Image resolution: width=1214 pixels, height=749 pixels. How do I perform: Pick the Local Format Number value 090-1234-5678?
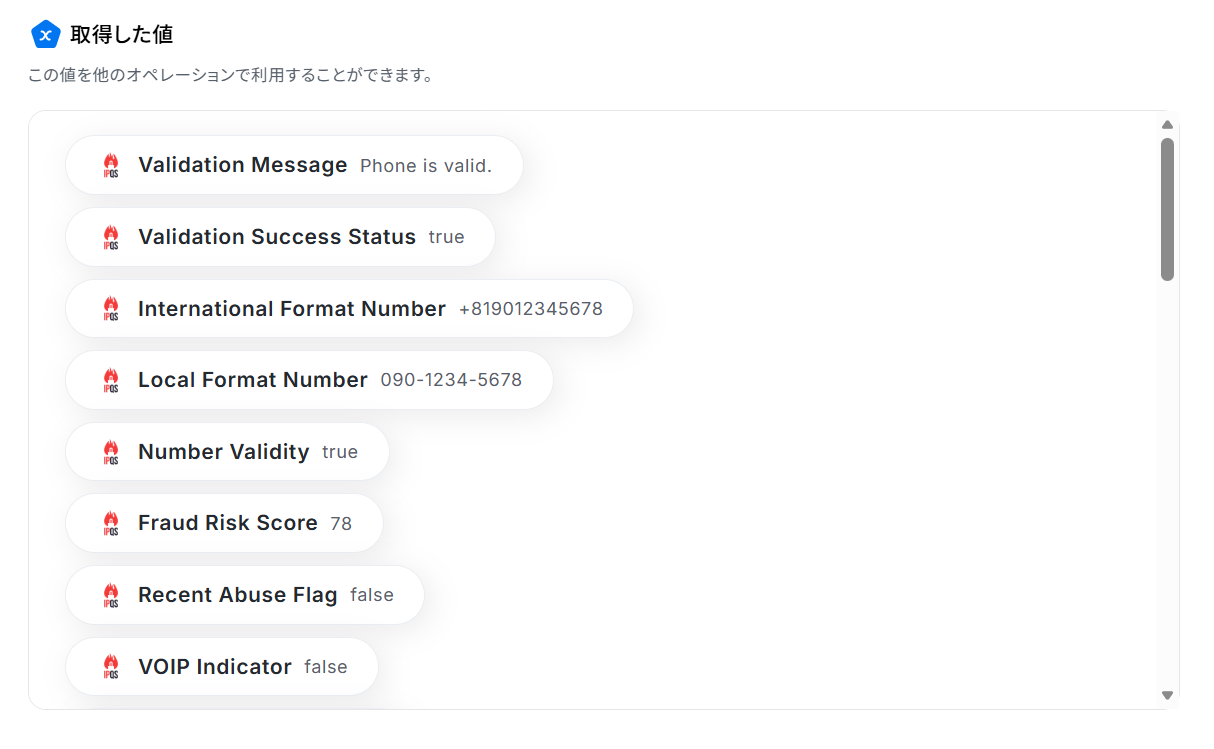451,380
